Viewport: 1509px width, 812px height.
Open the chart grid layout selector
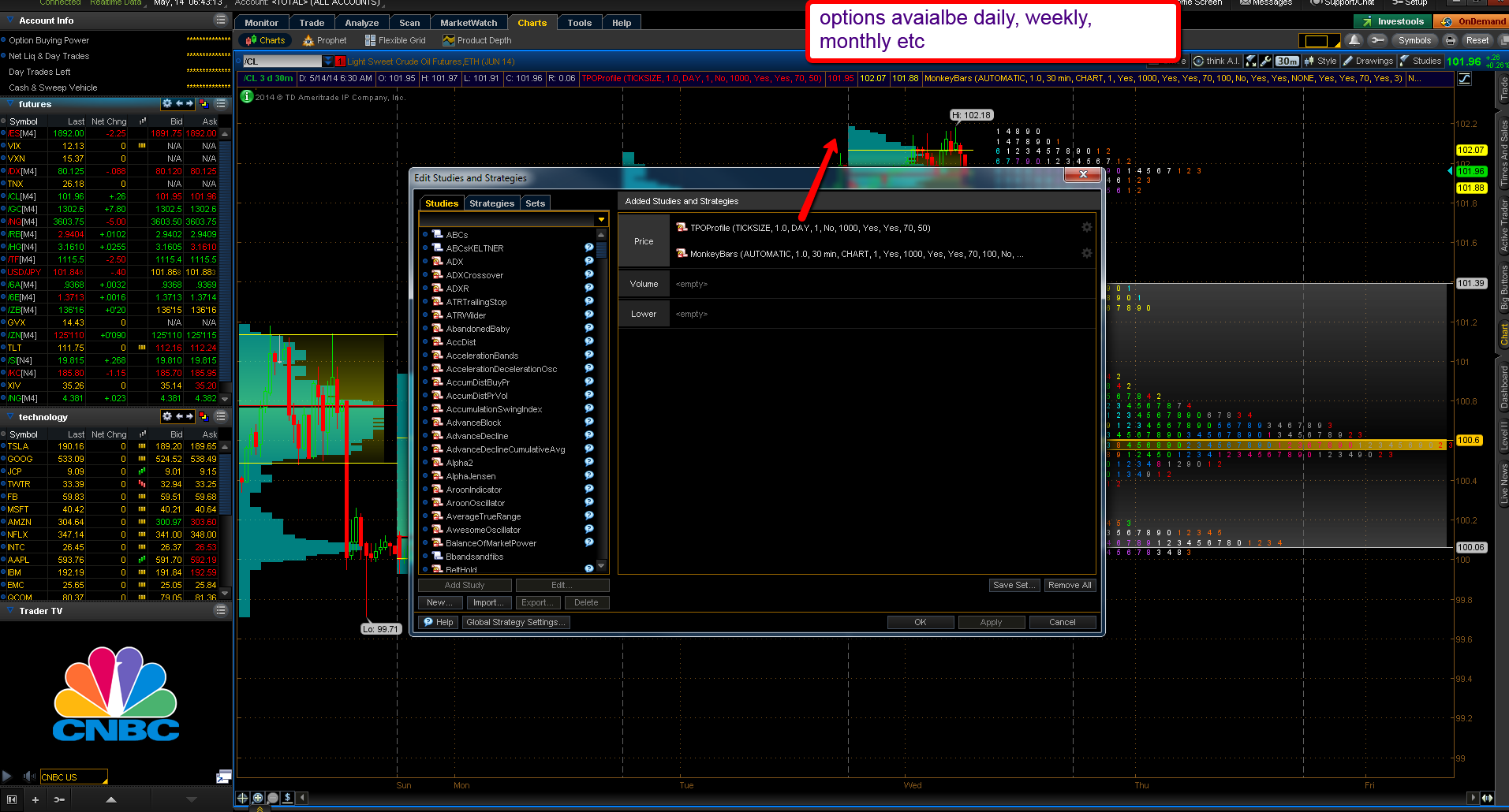tap(1319, 41)
